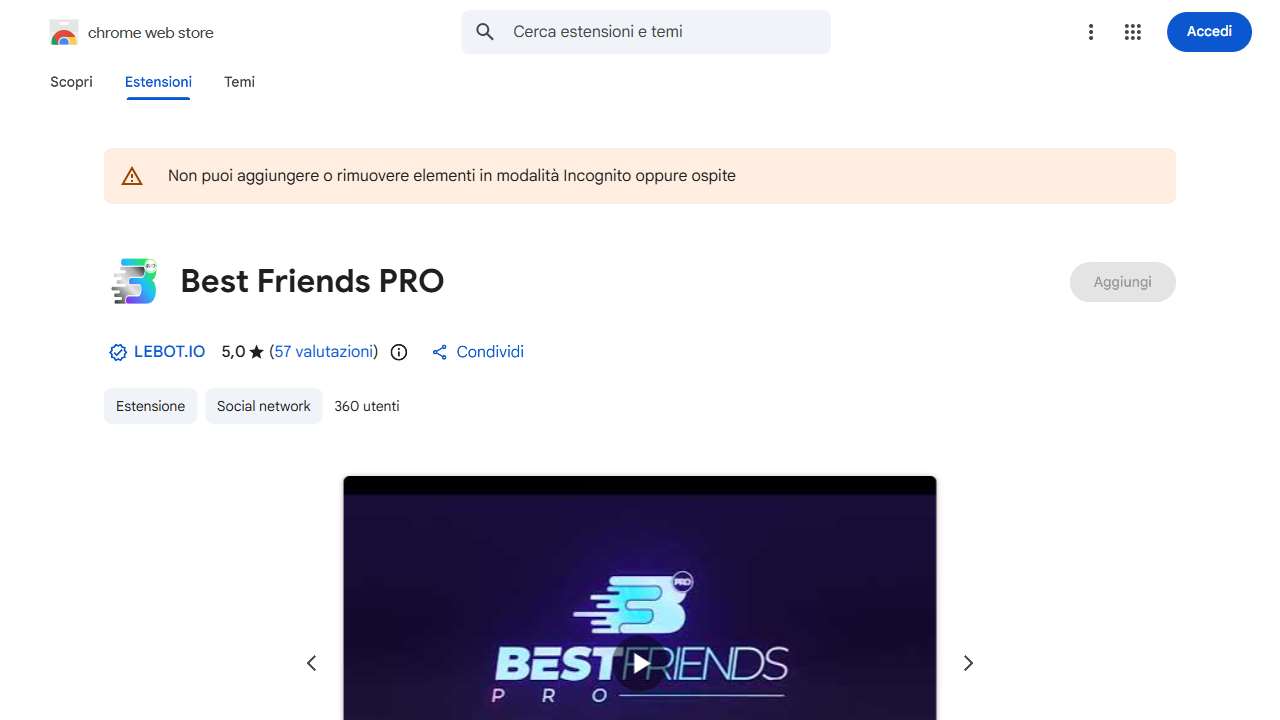Open the Temi tab
Image resolution: width=1280 pixels, height=720 pixels.
pyautogui.click(x=239, y=82)
